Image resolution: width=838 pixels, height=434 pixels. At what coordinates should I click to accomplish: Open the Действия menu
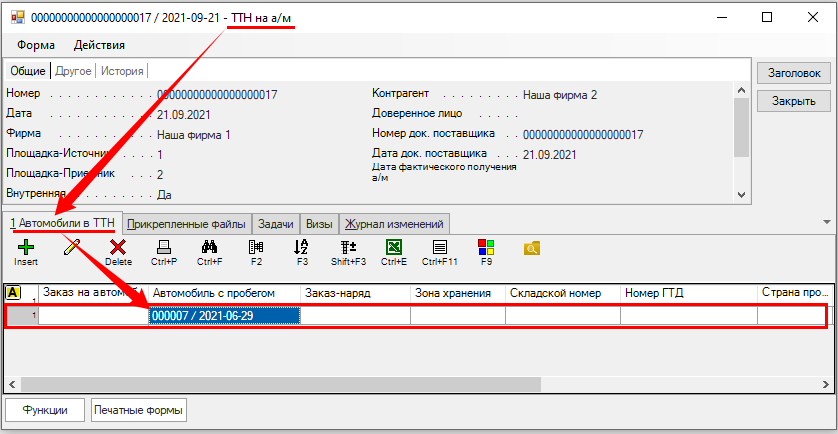tap(99, 45)
